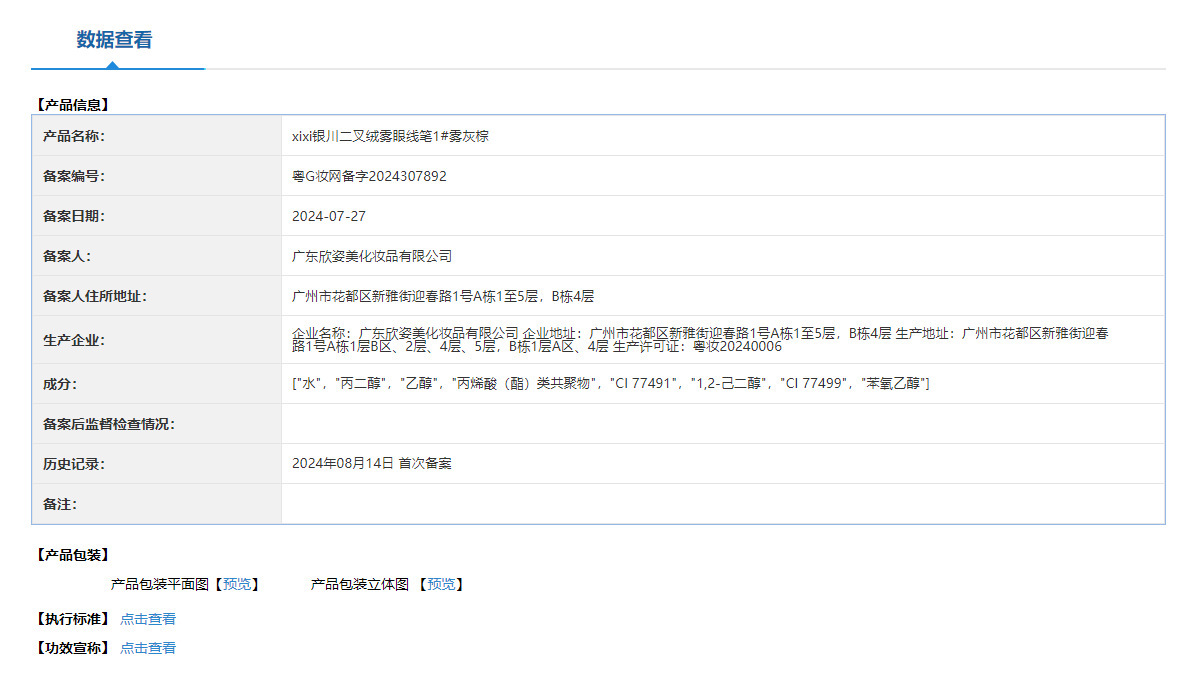Click the 备案人: row label

point(66,256)
